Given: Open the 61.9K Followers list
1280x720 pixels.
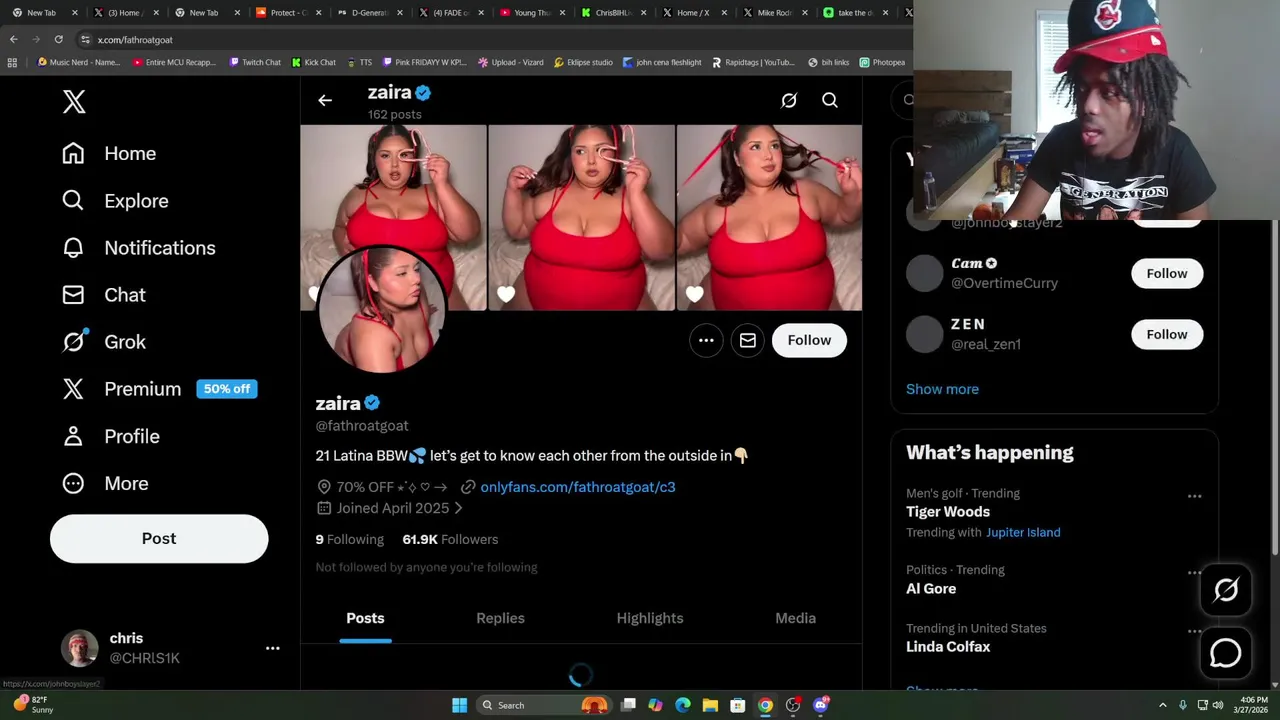Looking at the screenshot, I should click(450, 539).
